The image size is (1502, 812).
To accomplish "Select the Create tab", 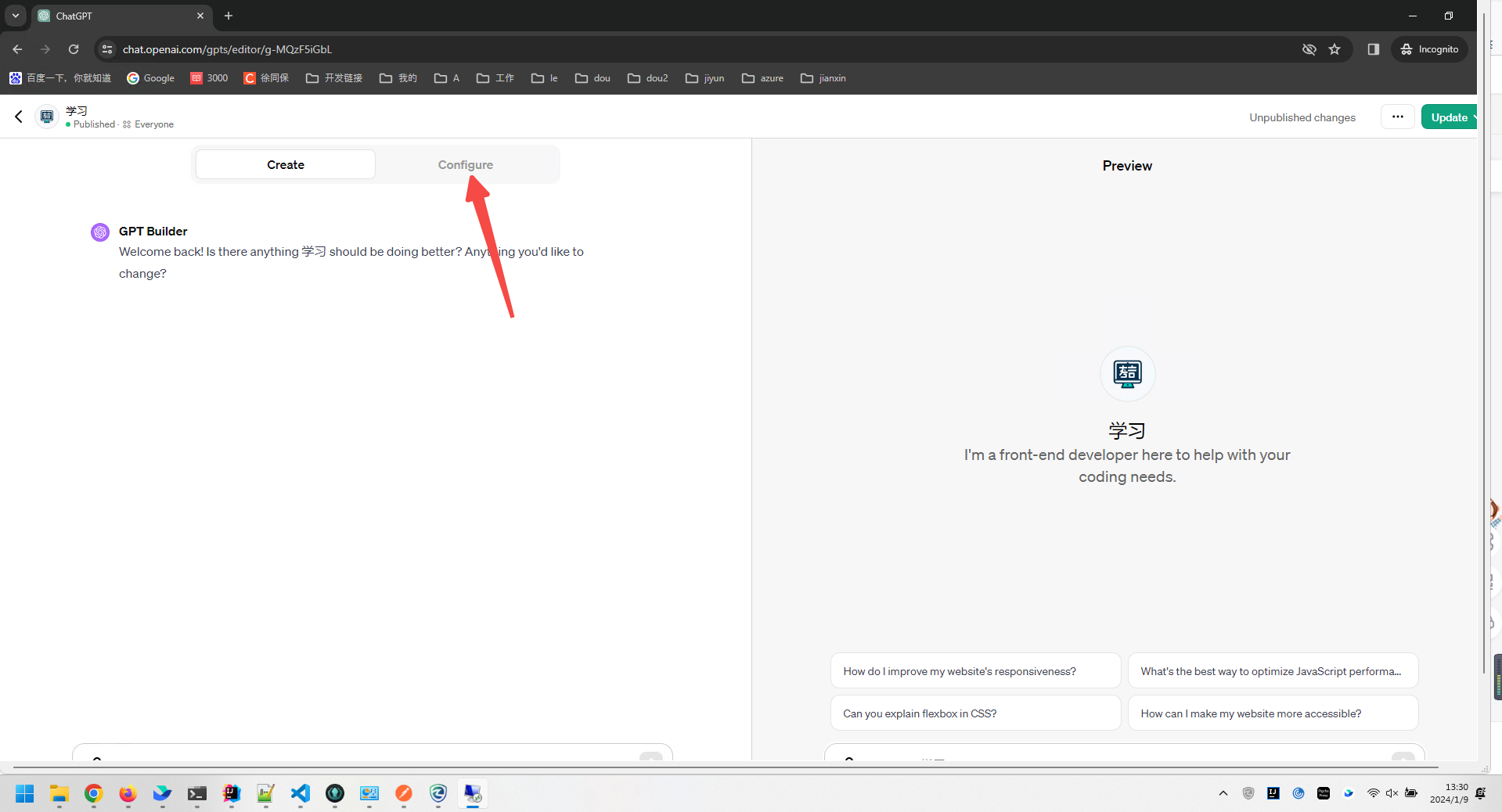I will pyautogui.click(x=286, y=165).
